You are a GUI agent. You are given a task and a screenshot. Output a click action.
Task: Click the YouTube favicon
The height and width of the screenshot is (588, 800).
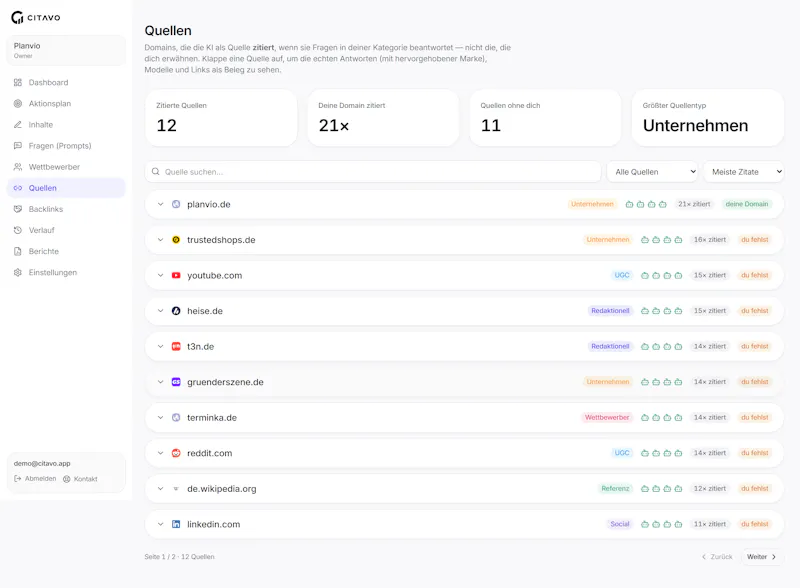click(x=176, y=275)
